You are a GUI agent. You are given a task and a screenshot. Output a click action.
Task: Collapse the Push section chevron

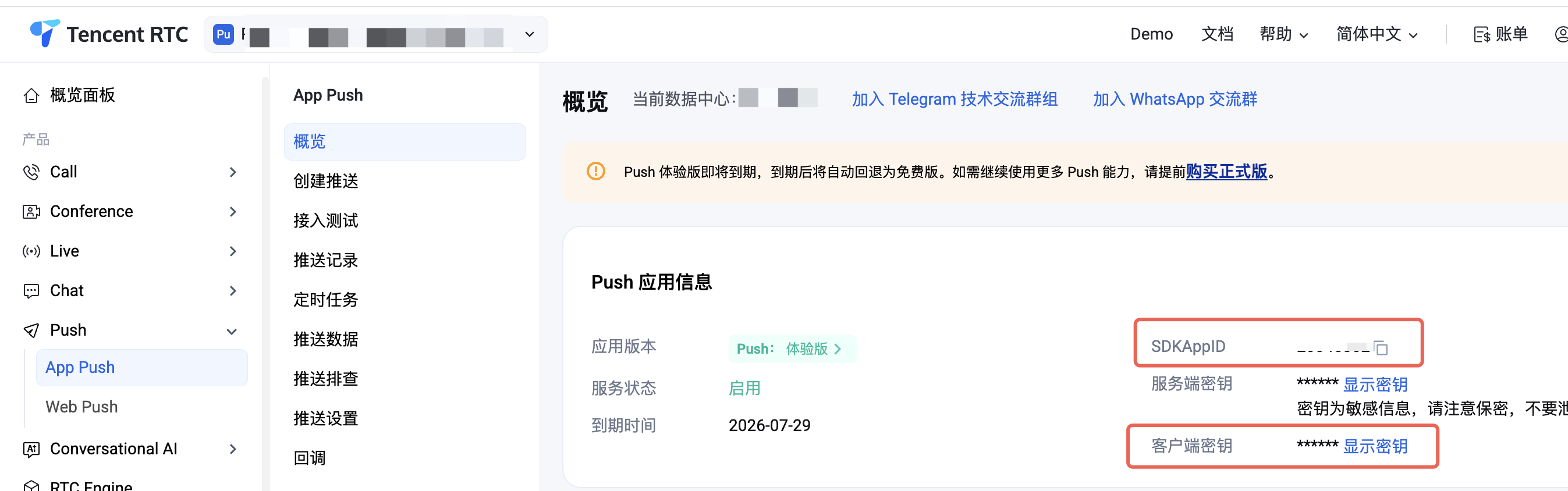point(232,332)
